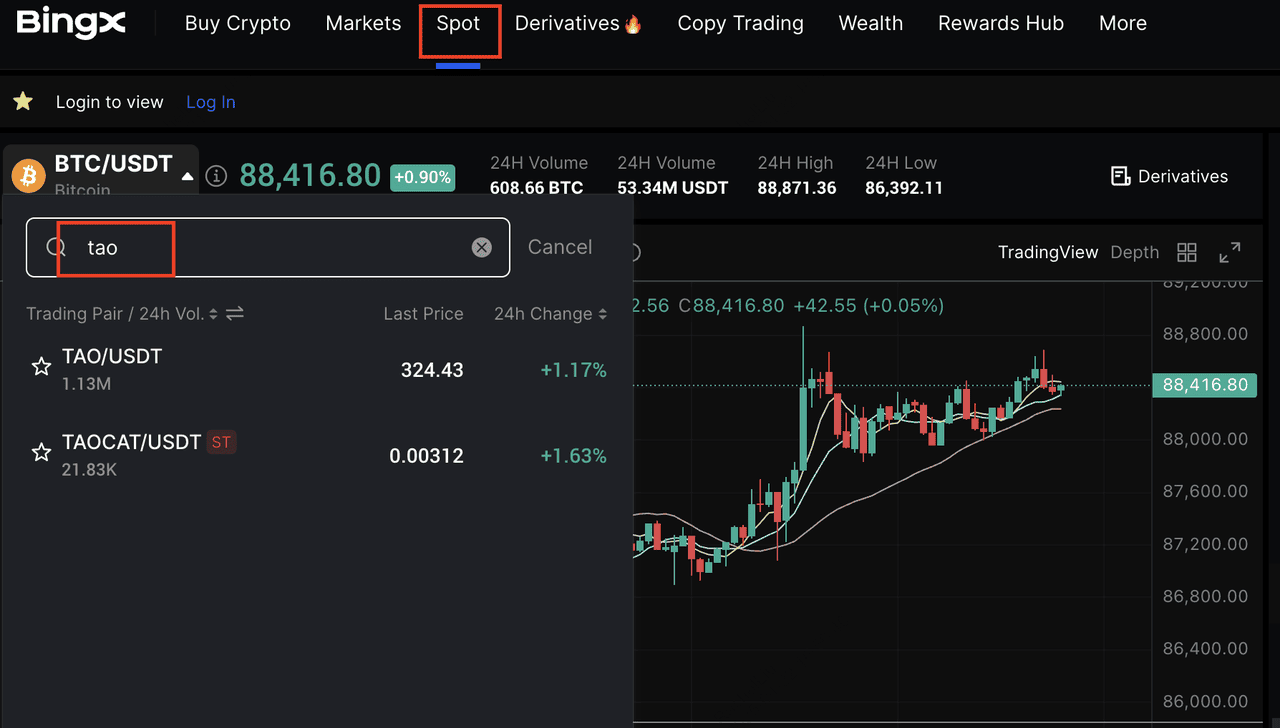Viewport: 1280px width, 728px height.
Task: Click the +1.63% change value
Action: (x=574, y=456)
